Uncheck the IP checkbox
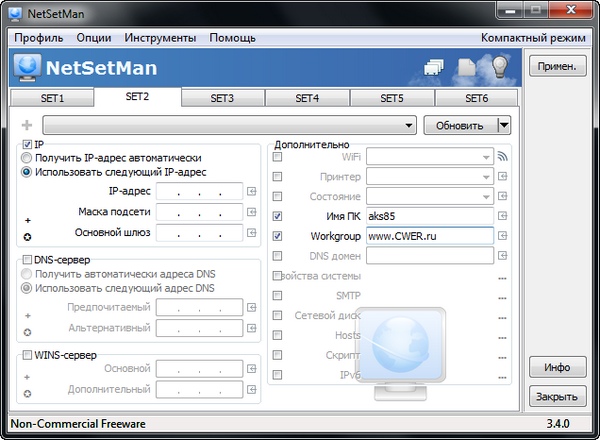 [x=27, y=144]
